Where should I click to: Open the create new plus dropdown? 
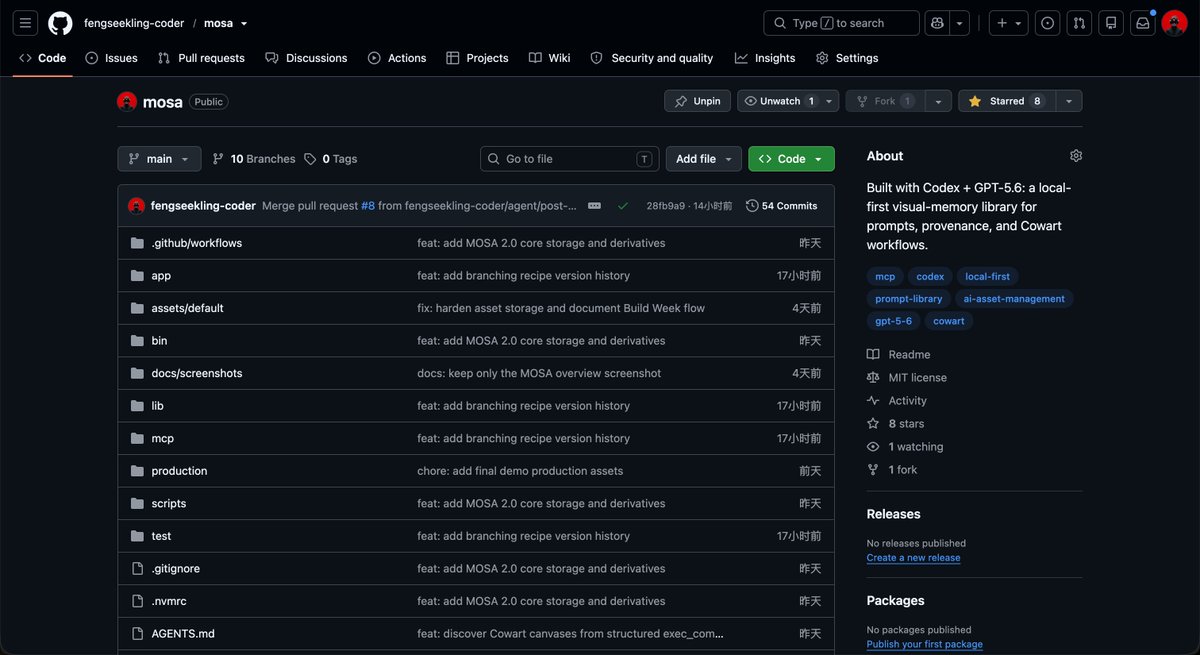(1009, 23)
